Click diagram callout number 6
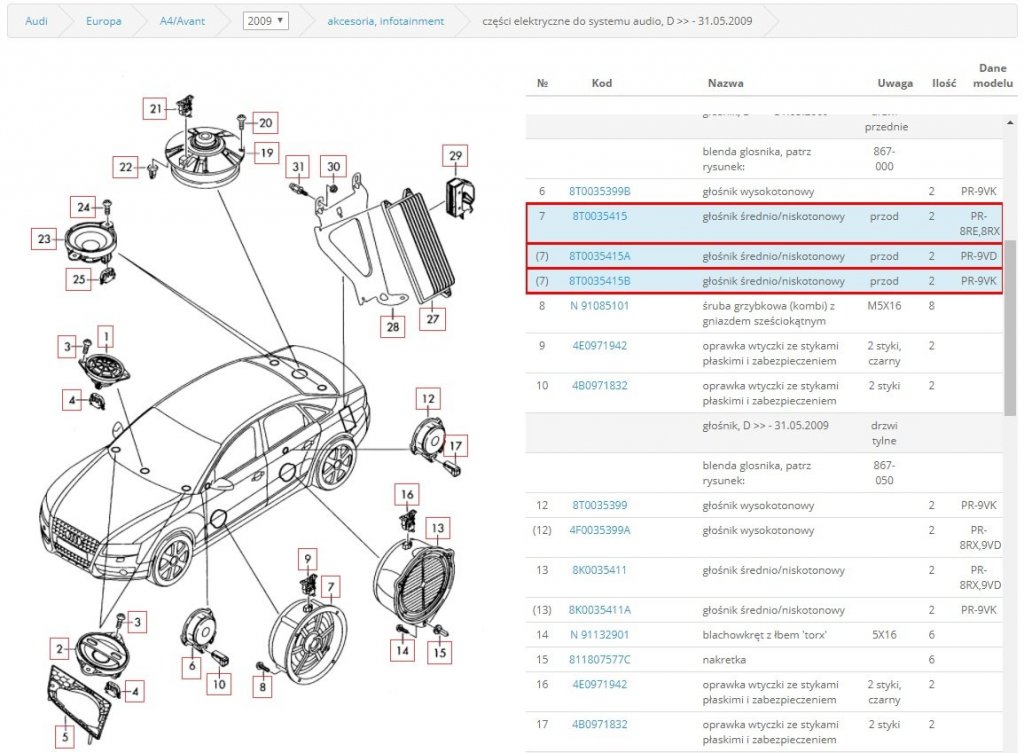1024x753 pixels. click(191, 666)
